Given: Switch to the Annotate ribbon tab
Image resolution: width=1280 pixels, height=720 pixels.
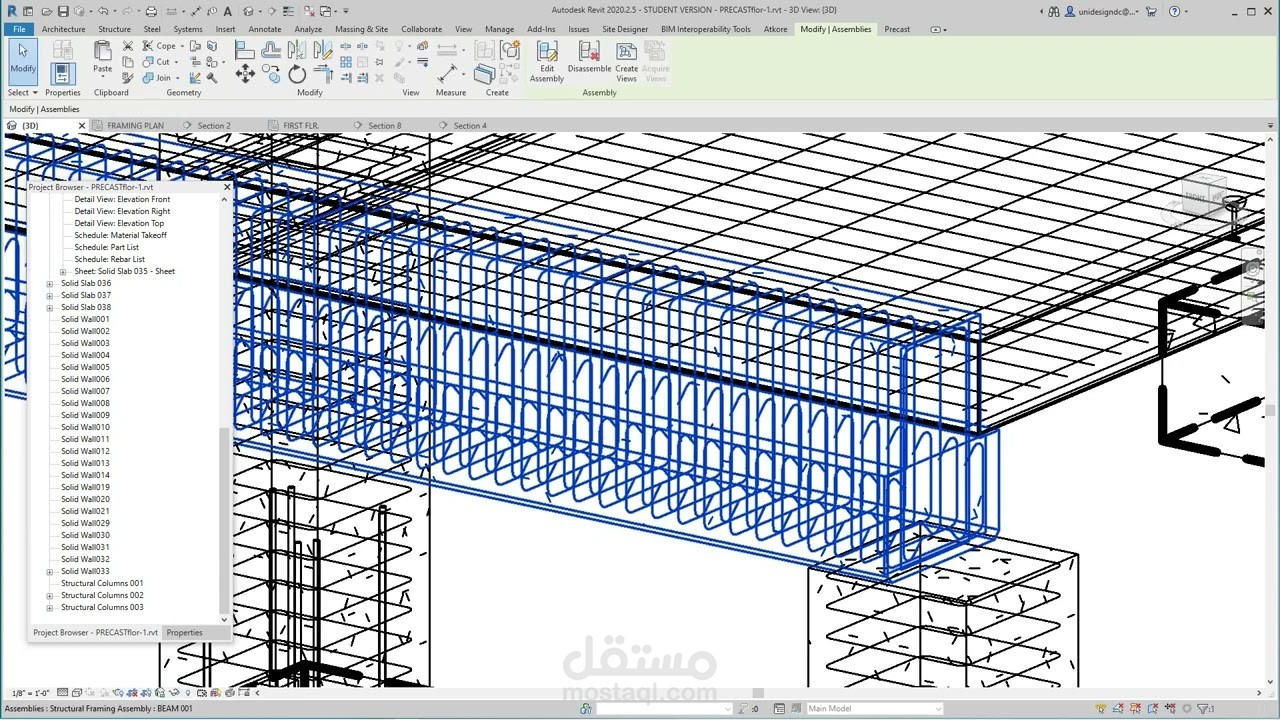Looking at the screenshot, I should (265, 29).
